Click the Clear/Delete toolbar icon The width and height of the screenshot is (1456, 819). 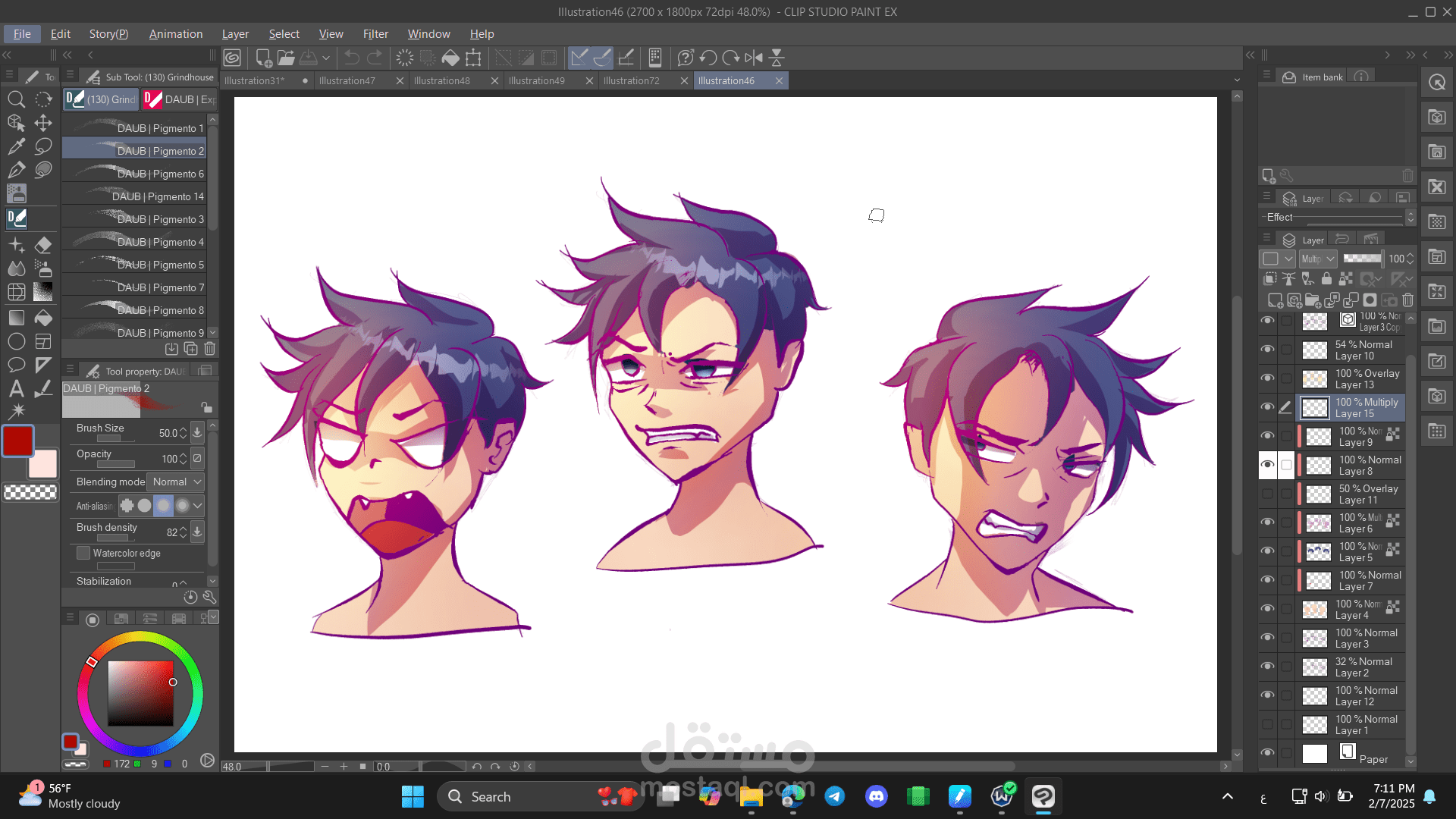coord(404,58)
